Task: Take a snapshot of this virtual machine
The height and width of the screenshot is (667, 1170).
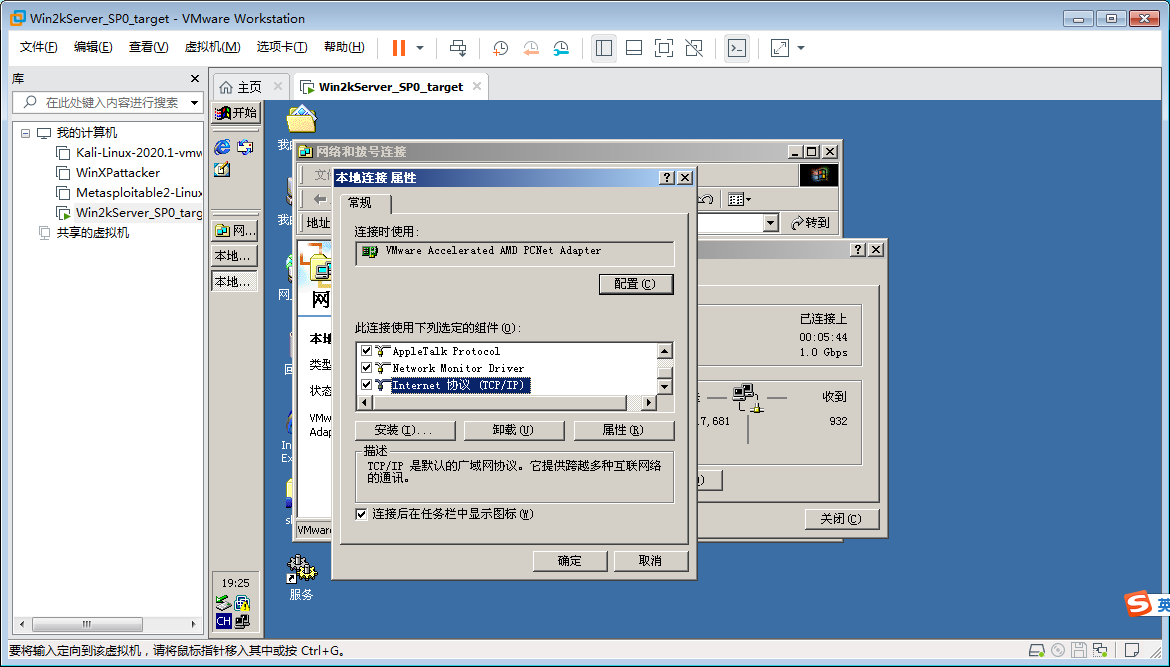Action: pyautogui.click(x=501, y=48)
